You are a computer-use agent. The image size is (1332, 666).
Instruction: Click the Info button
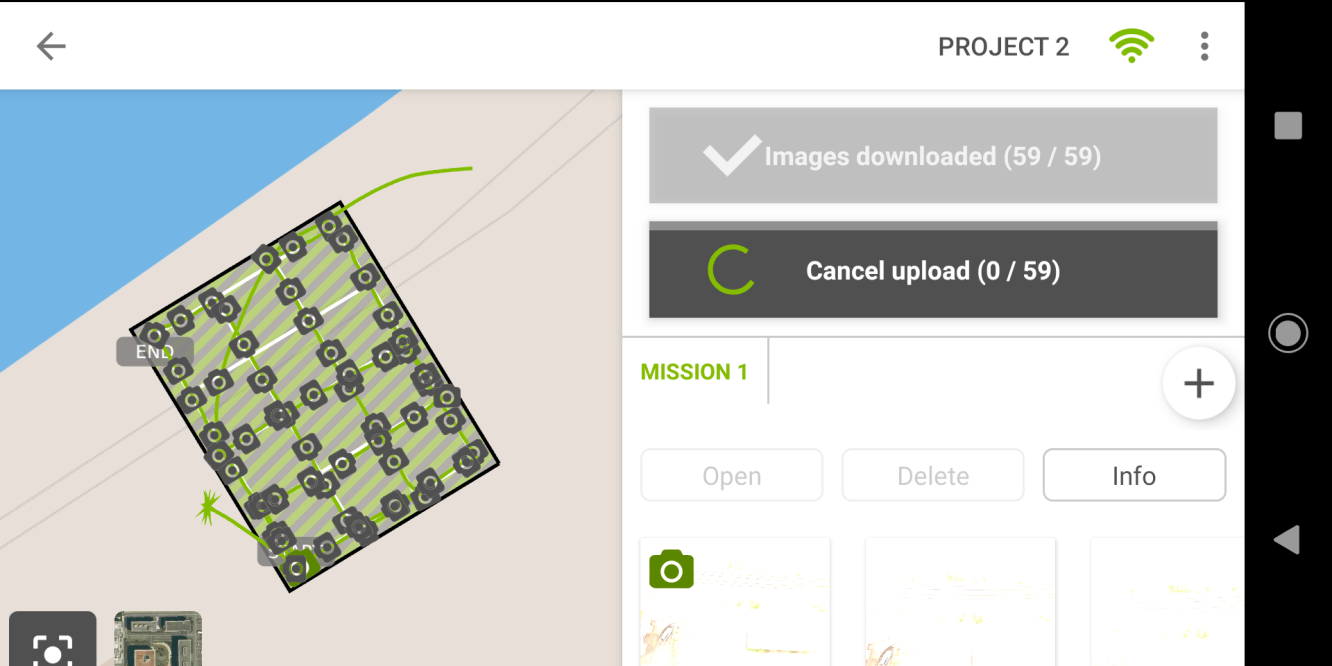click(x=1134, y=476)
